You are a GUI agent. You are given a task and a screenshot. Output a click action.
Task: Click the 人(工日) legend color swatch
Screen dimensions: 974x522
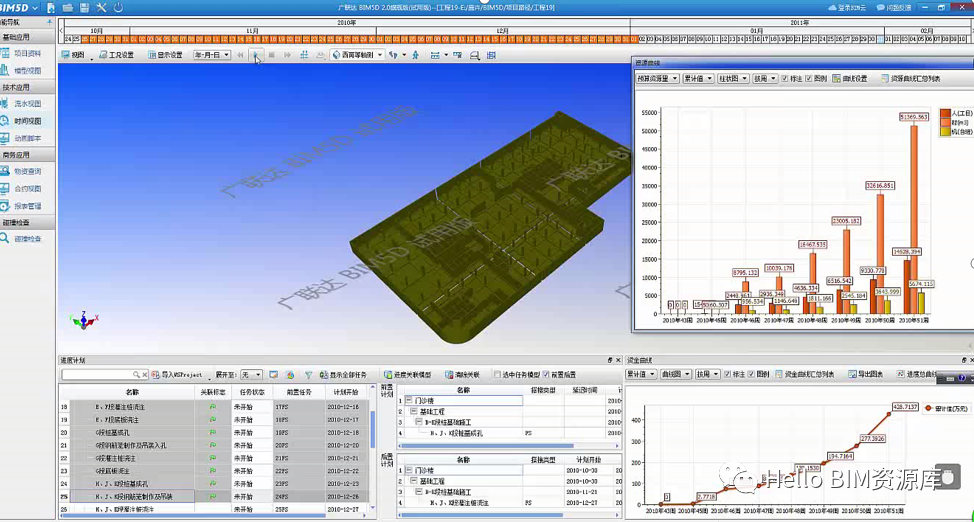point(945,112)
